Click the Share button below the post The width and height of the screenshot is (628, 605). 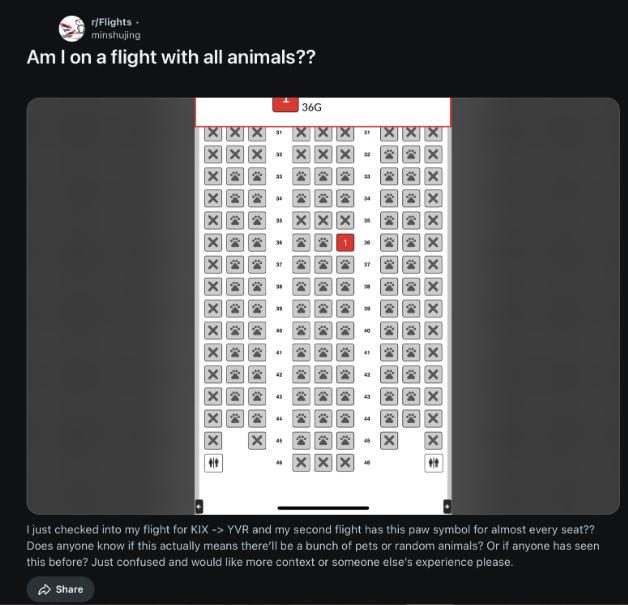(x=61, y=589)
